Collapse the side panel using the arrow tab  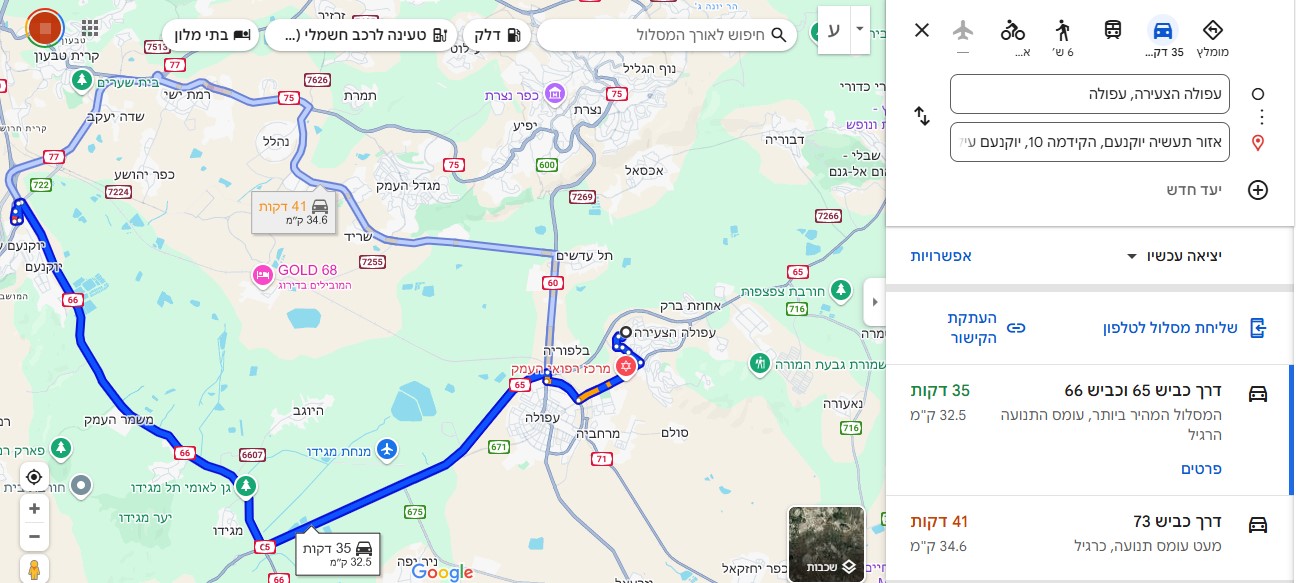(875, 301)
